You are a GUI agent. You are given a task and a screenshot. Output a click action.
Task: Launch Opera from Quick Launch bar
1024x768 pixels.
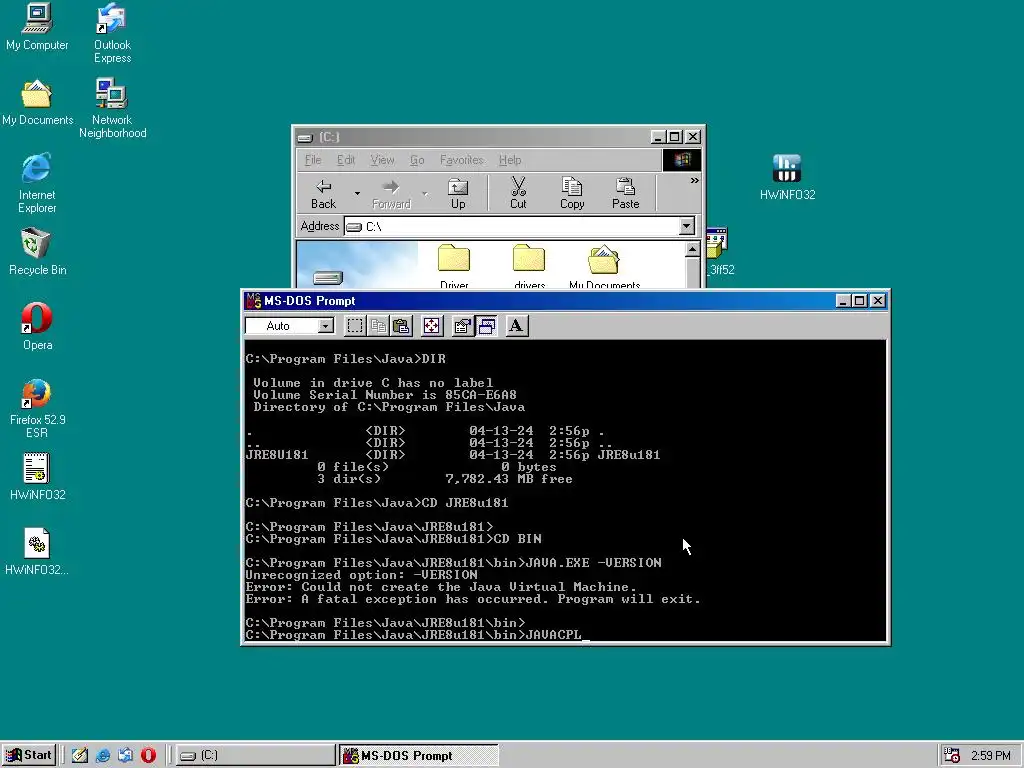pyautogui.click(x=148, y=755)
